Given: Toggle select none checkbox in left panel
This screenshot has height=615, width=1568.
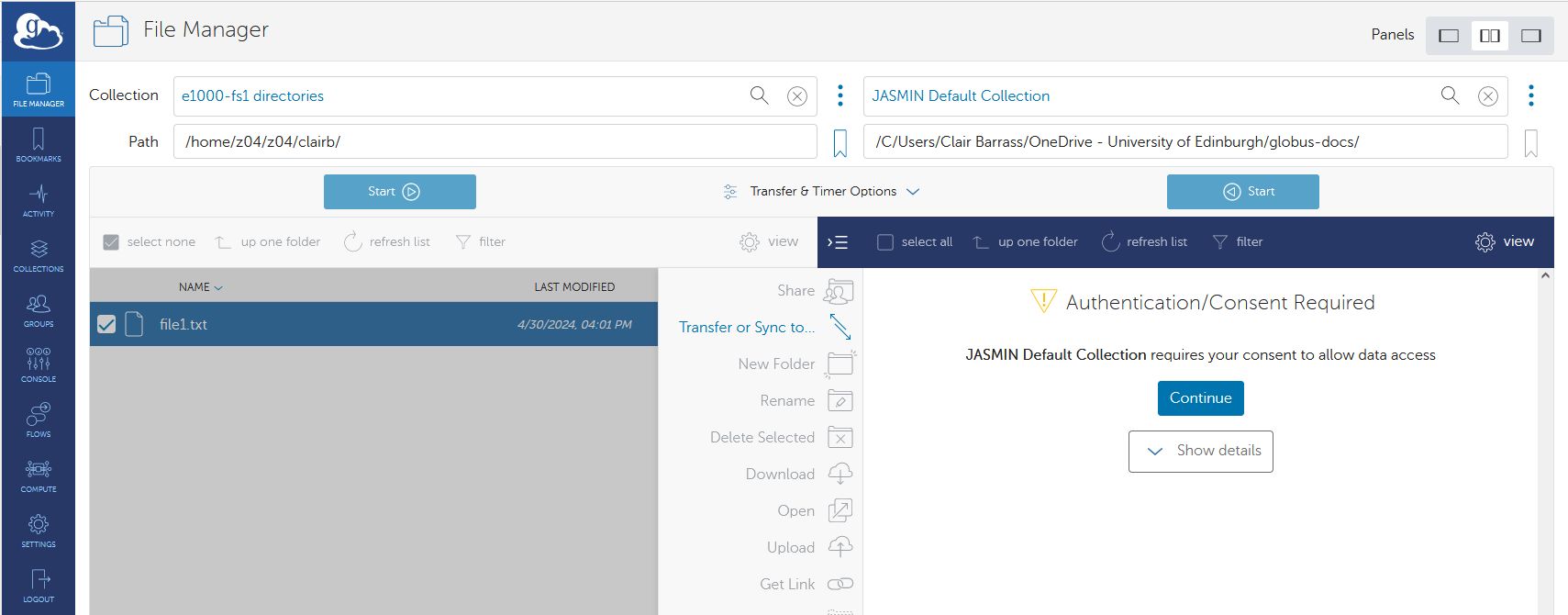Looking at the screenshot, I should pos(111,242).
